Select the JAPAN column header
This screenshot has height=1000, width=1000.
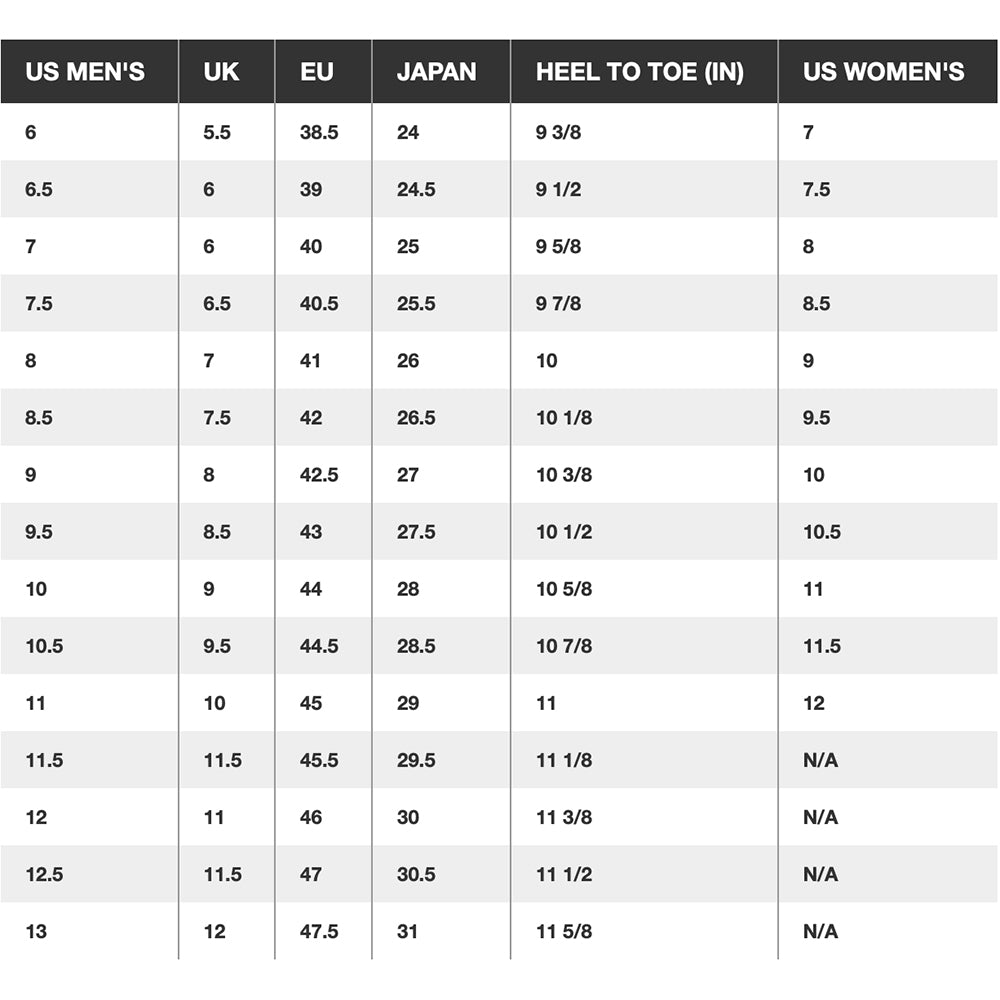click(437, 72)
